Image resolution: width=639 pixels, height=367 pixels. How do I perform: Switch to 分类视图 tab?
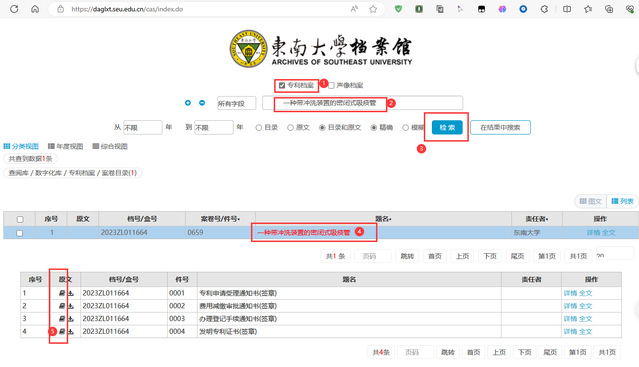pos(21,146)
